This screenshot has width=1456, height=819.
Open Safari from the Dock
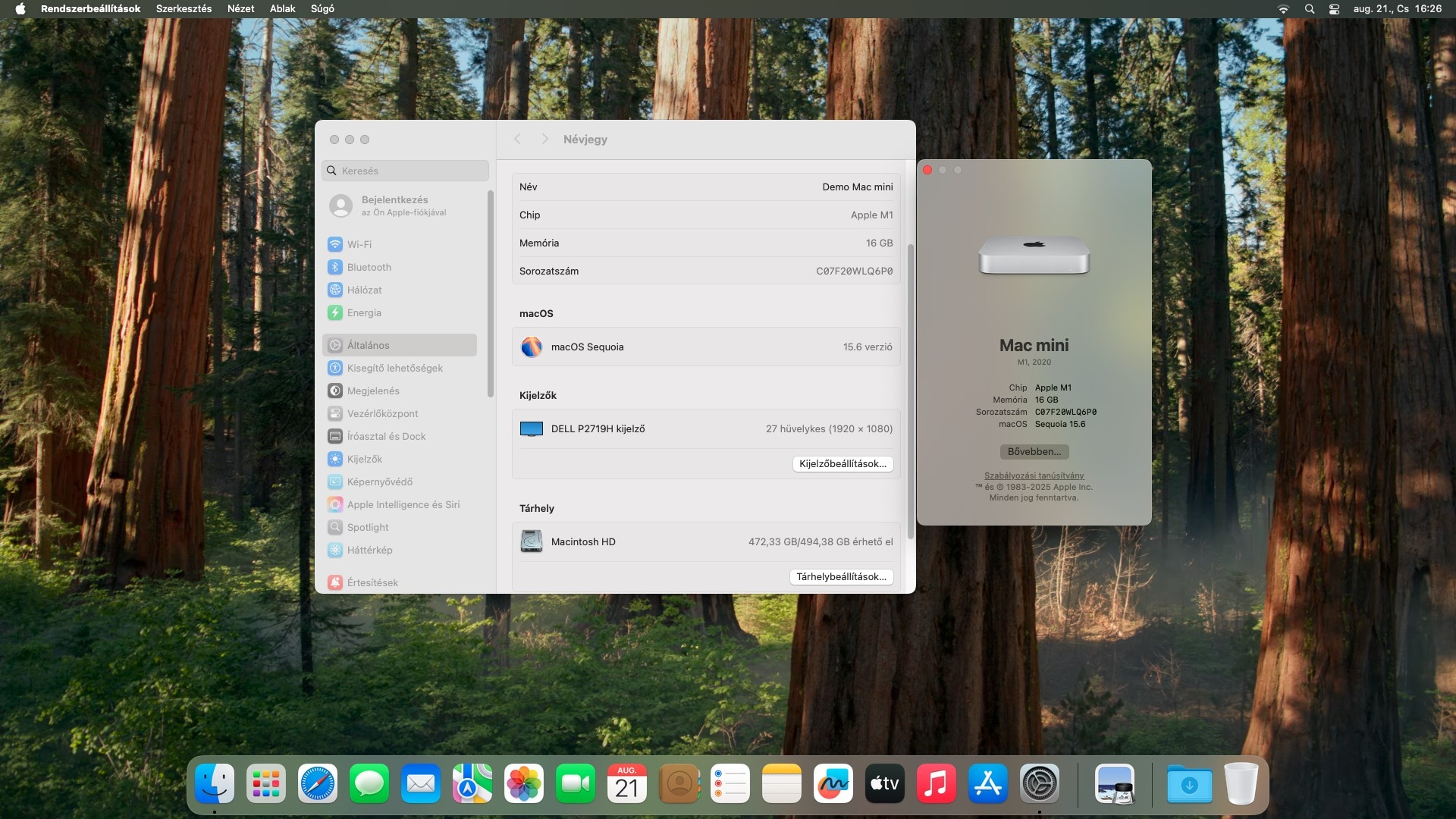tap(317, 783)
